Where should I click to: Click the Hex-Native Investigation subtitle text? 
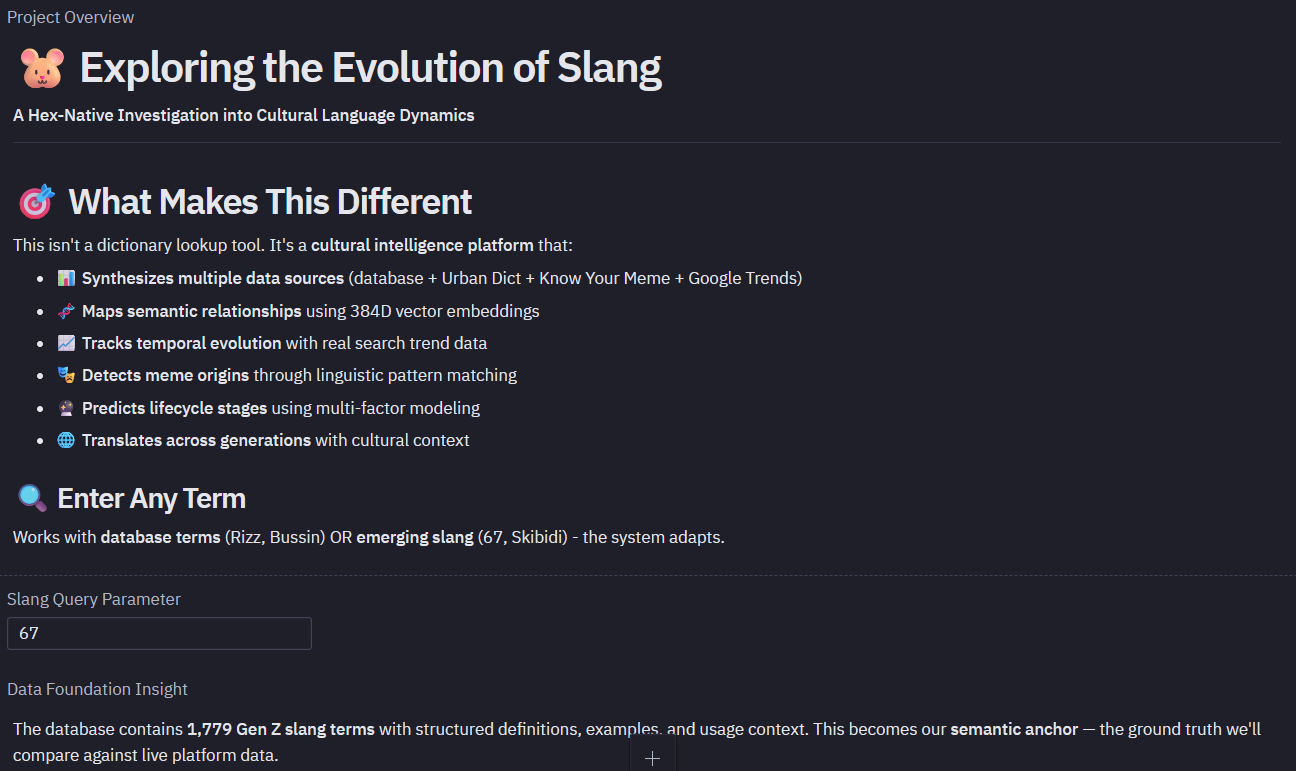pos(243,115)
